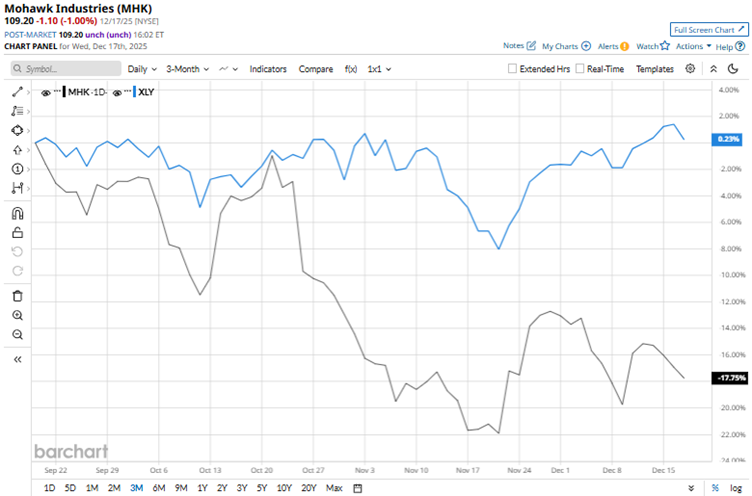The image size is (752, 496).
Task: Expand bottom panel with double down chevrons
Action: click(691, 488)
